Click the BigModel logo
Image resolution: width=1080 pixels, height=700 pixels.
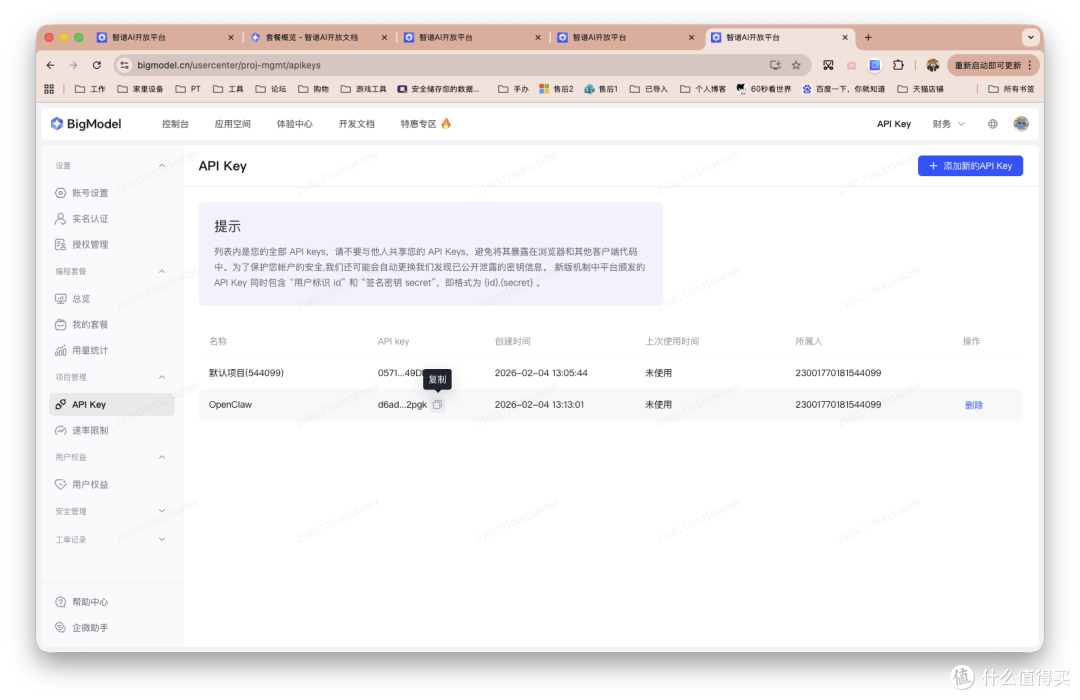[86, 124]
